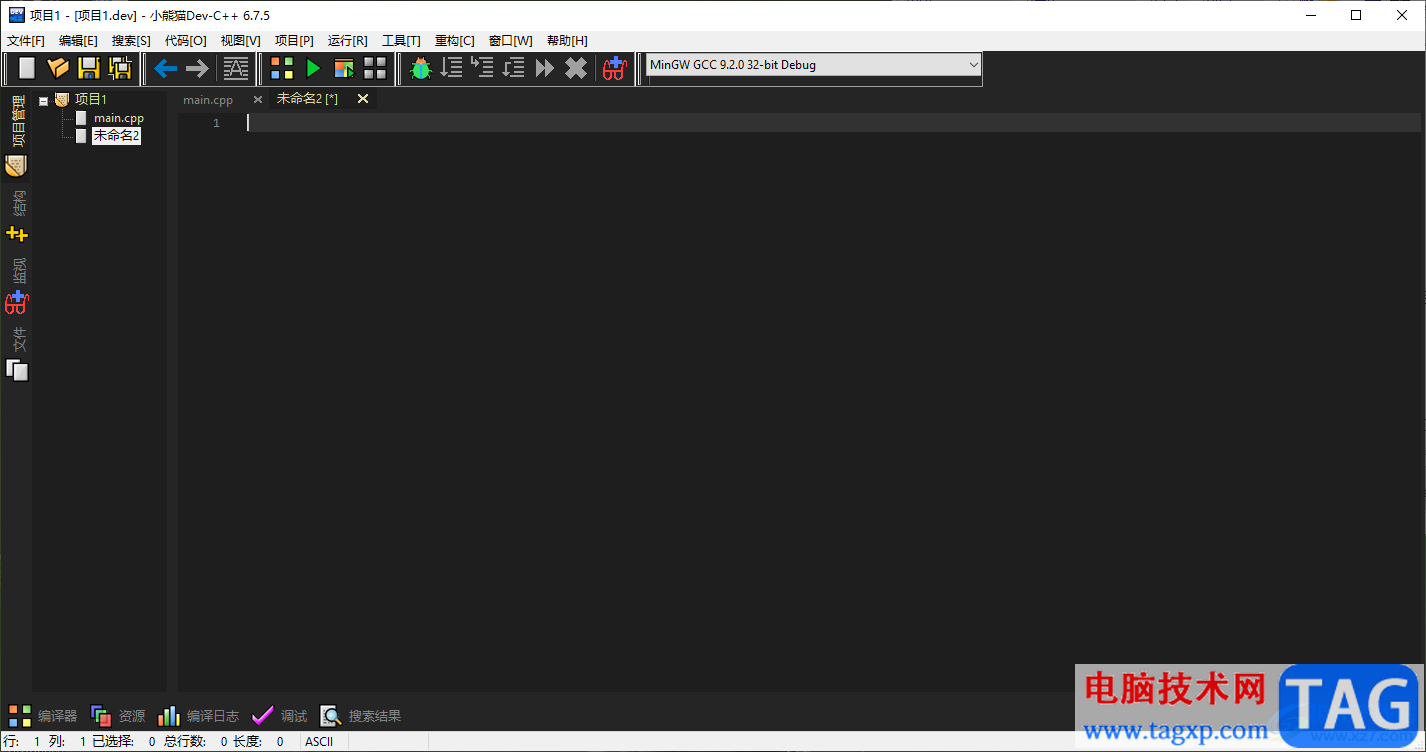The height and width of the screenshot is (752, 1426).
Task: Run program with green play icon
Action: coord(313,68)
